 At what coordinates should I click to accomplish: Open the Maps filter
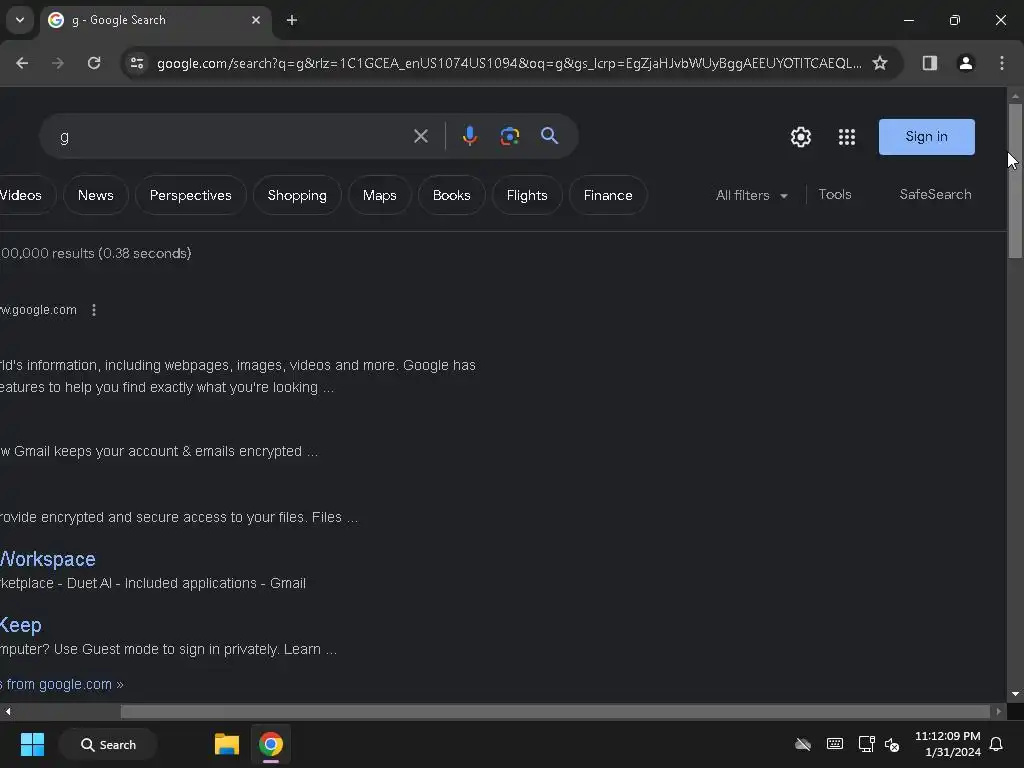point(379,195)
